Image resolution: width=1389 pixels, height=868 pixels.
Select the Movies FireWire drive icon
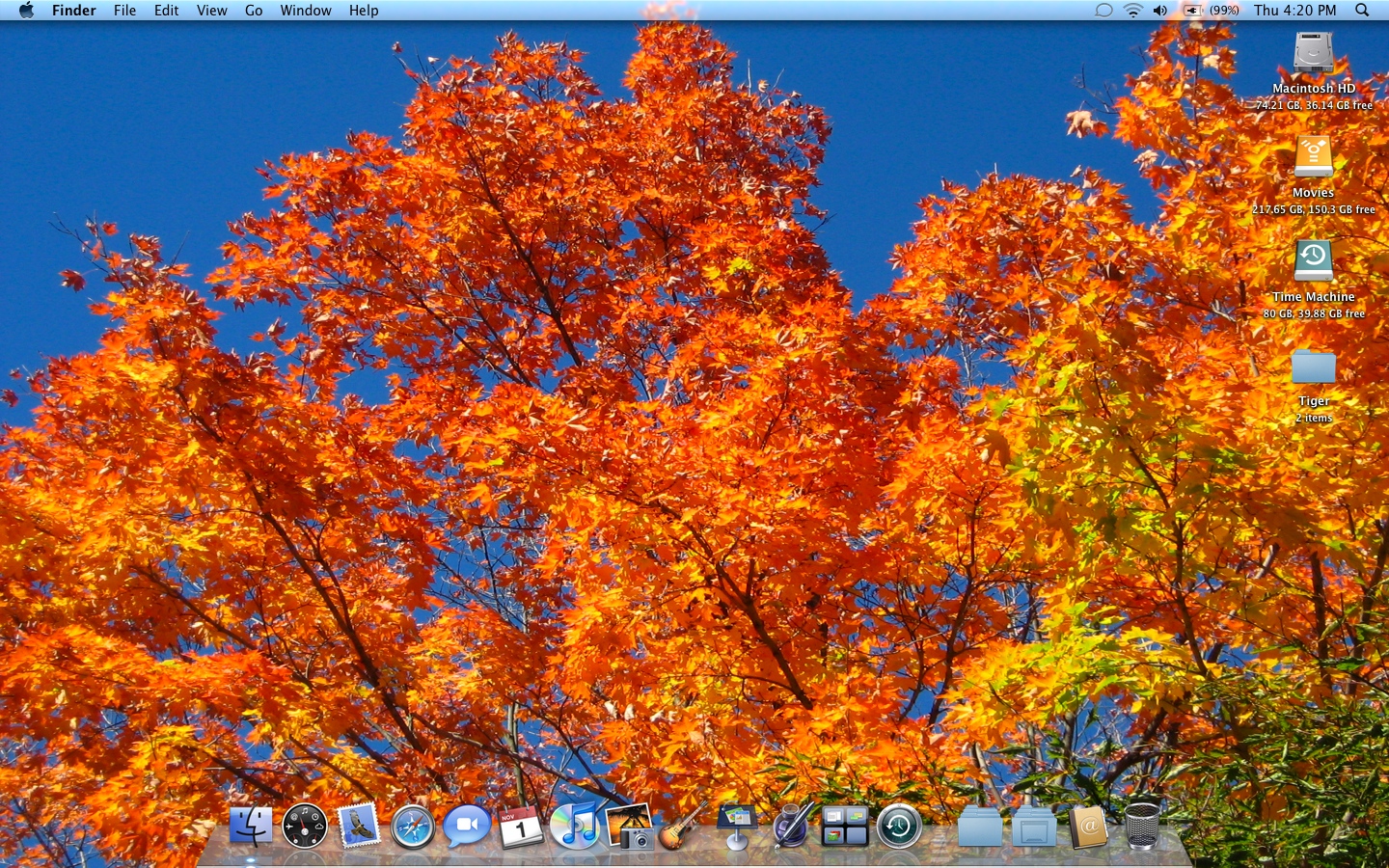[1313, 157]
